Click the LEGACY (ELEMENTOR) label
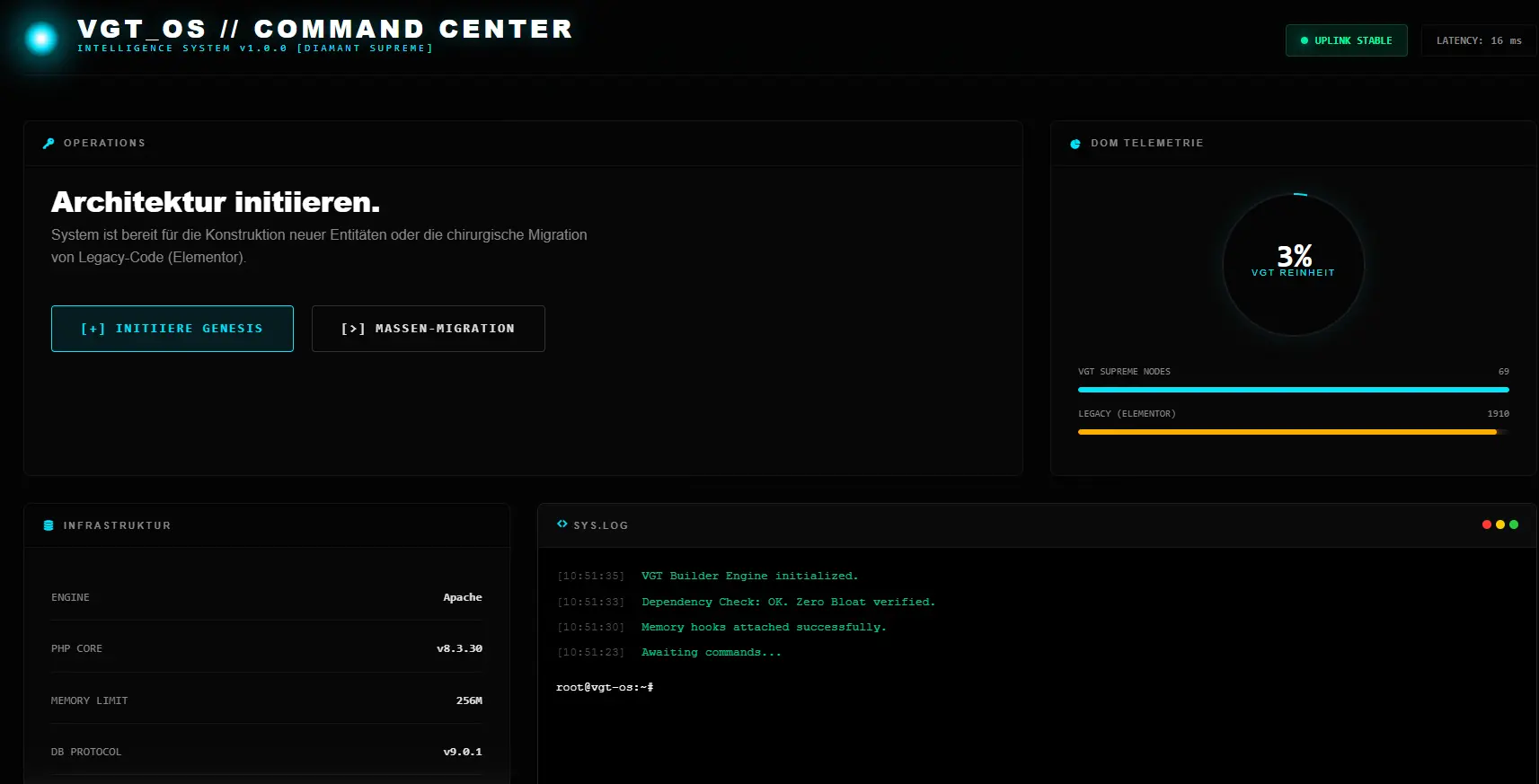 pyautogui.click(x=1127, y=414)
